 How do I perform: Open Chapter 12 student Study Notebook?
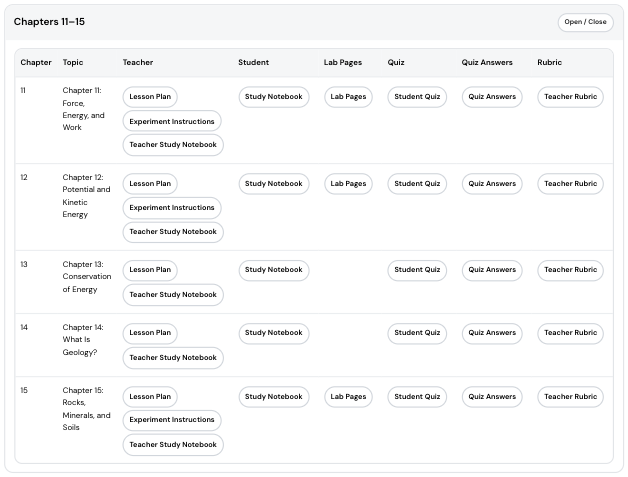274,184
